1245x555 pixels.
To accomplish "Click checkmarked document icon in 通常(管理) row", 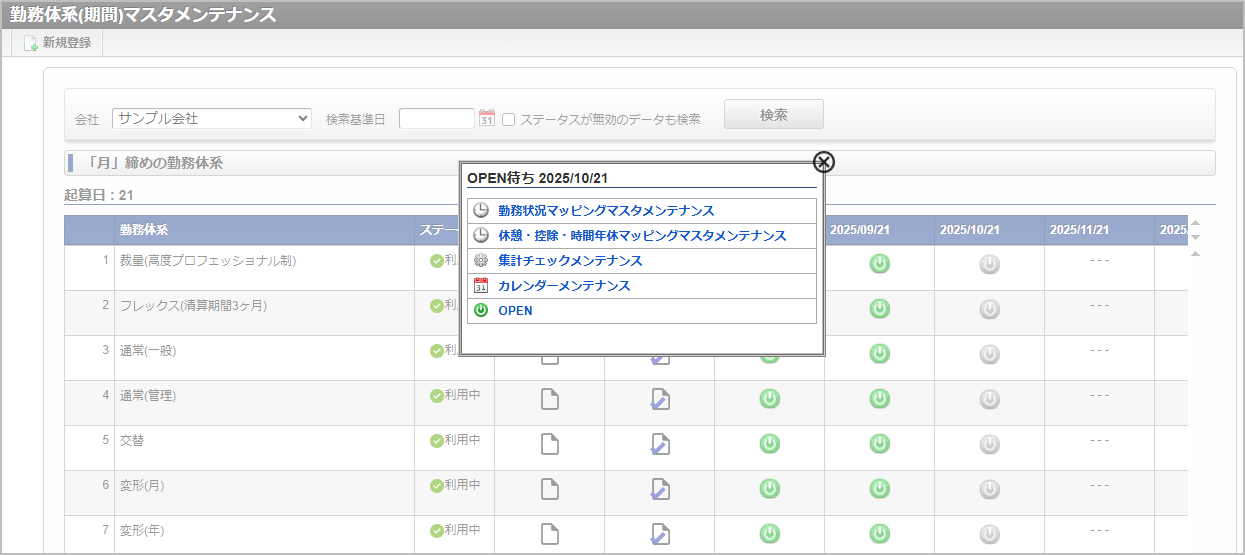I will pos(659,399).
